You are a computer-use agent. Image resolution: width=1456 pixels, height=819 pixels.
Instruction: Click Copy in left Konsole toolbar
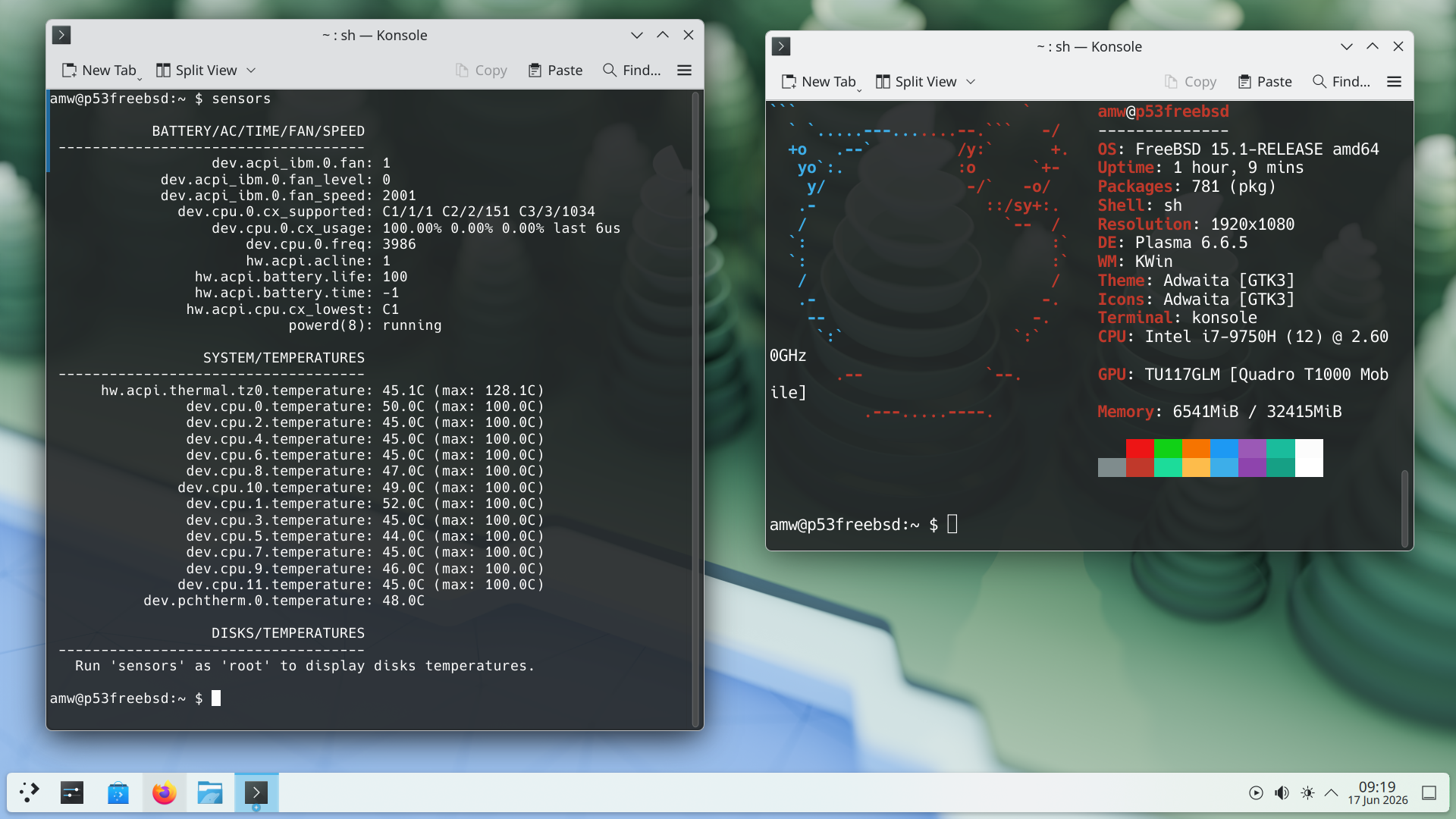(x=482, y=70)
